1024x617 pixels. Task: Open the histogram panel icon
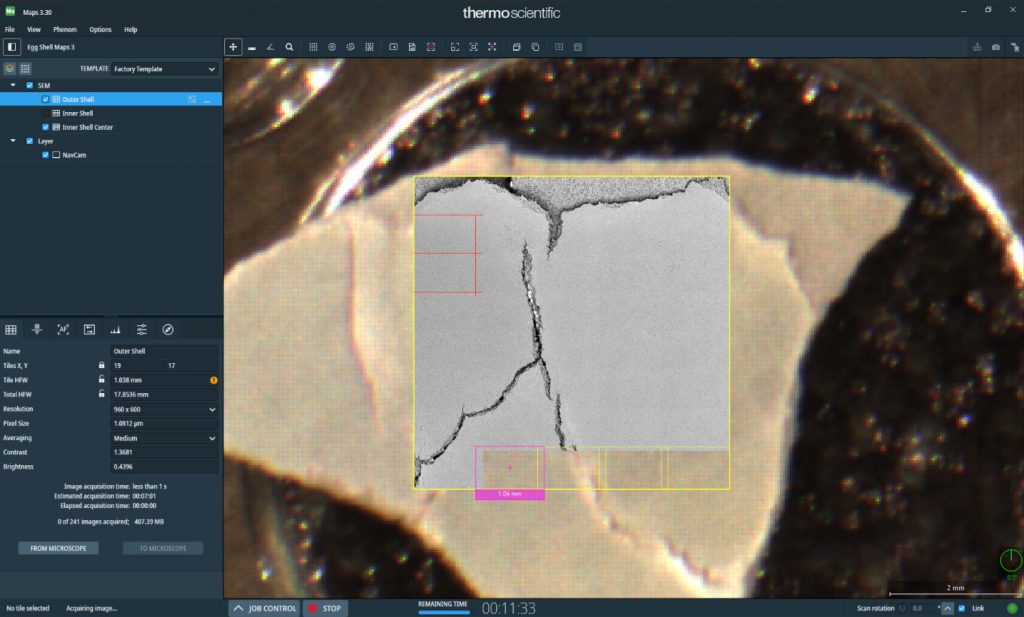point(115,329)
